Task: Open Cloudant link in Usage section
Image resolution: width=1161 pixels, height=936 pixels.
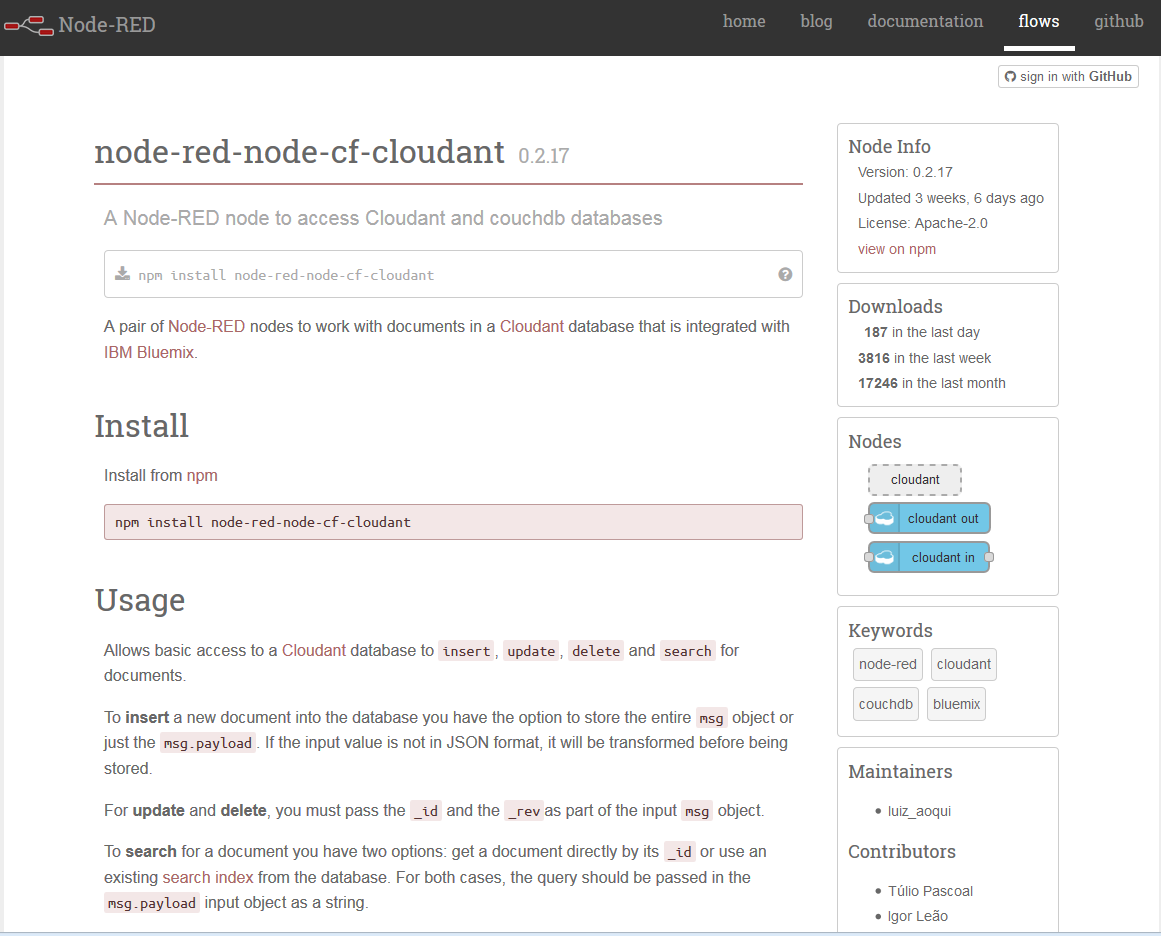Action: pyautogui.click(x=313, y=650)
